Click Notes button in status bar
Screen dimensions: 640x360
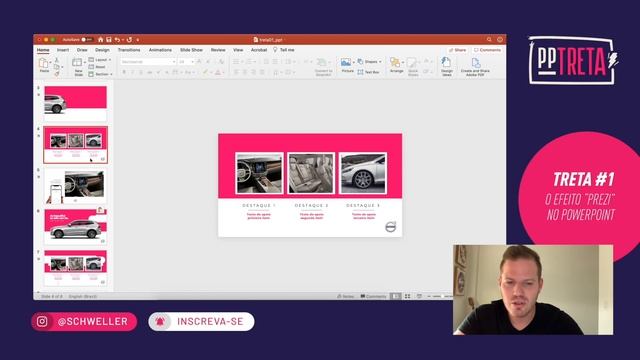pos(345,296)
